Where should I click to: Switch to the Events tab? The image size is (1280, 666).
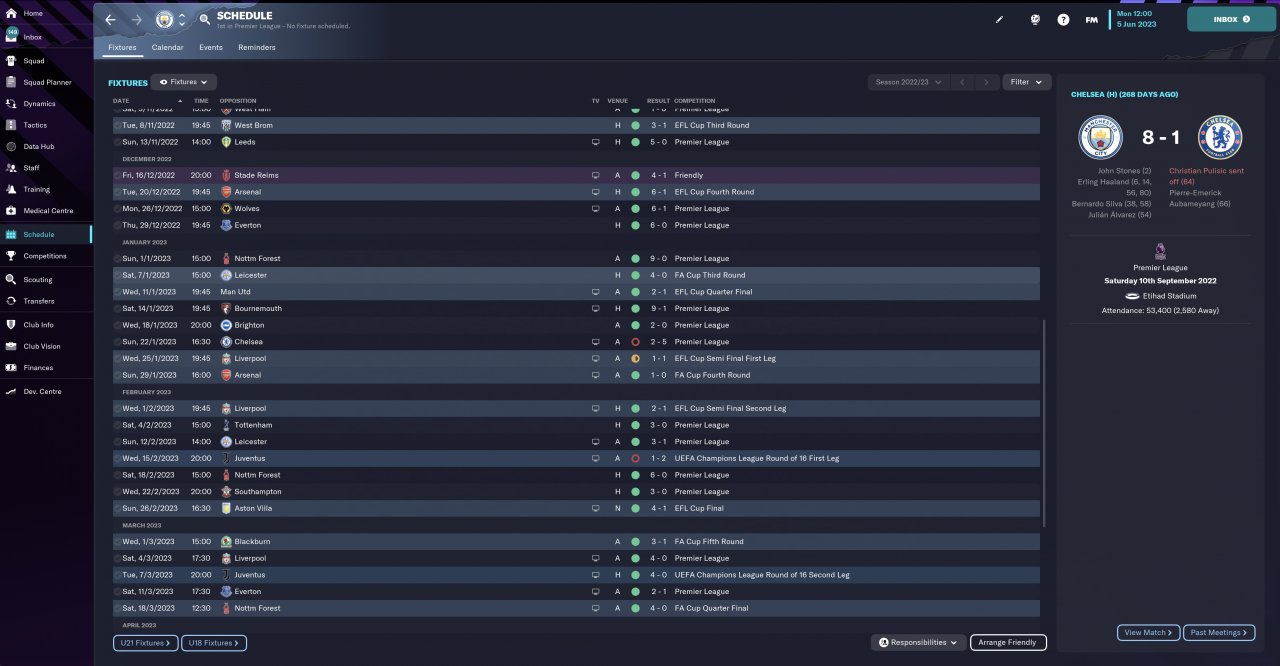click(x=211, y=47)
